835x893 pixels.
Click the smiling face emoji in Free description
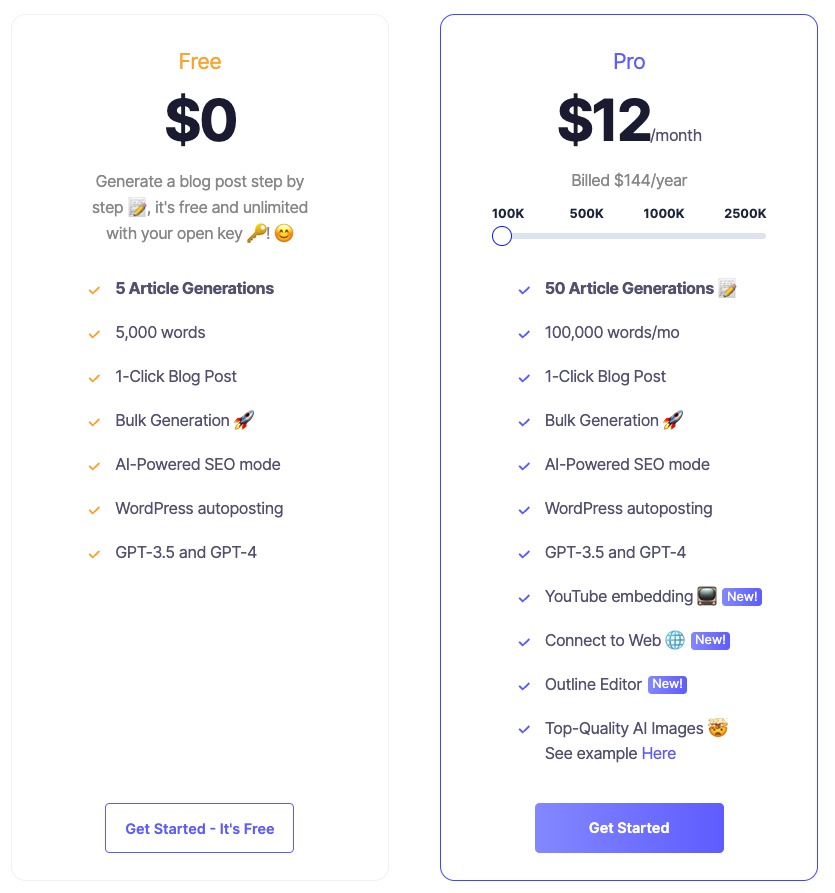[x=284, y=234]
